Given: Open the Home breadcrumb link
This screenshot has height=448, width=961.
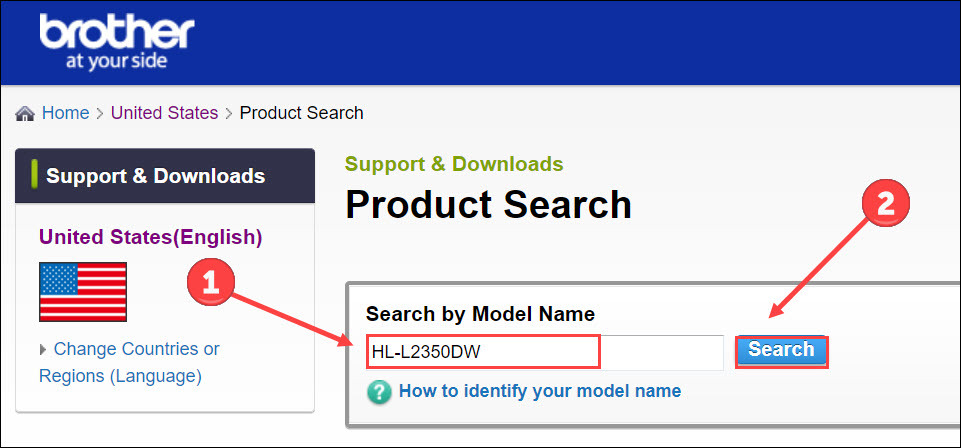Looking at the screenshot, I should 65,113.
